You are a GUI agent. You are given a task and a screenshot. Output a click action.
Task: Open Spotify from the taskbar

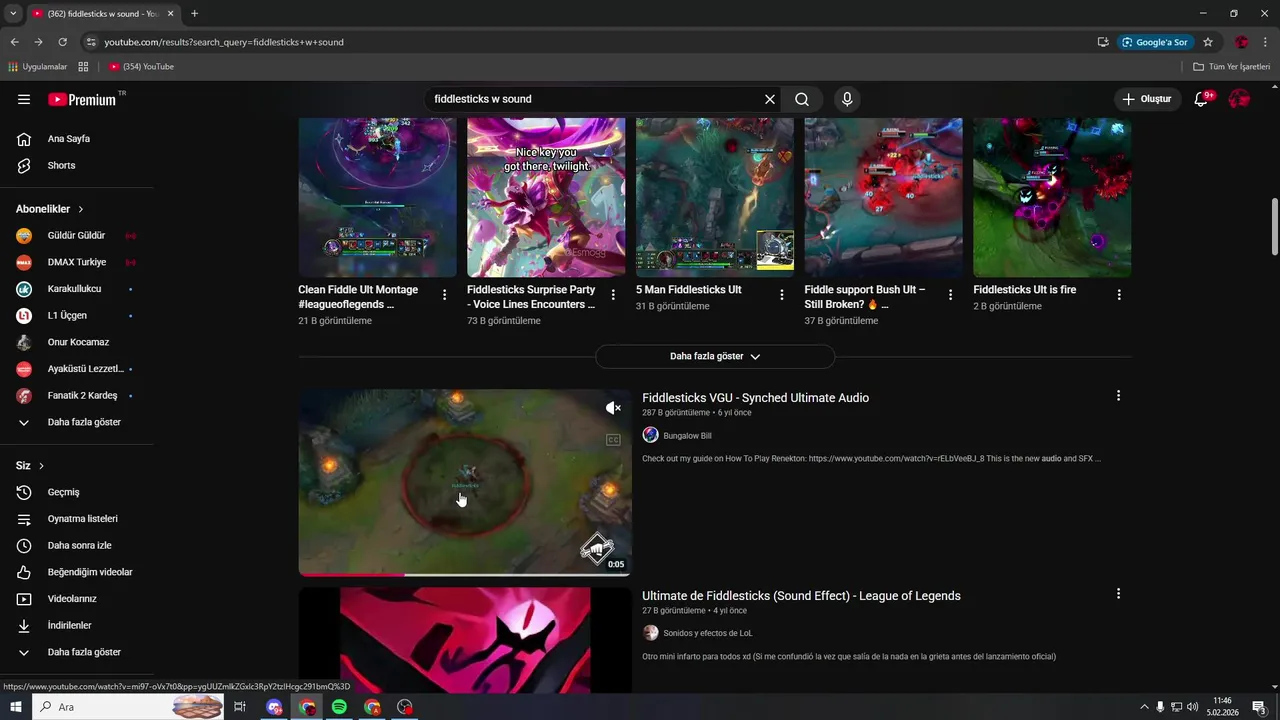pos(339,707)
